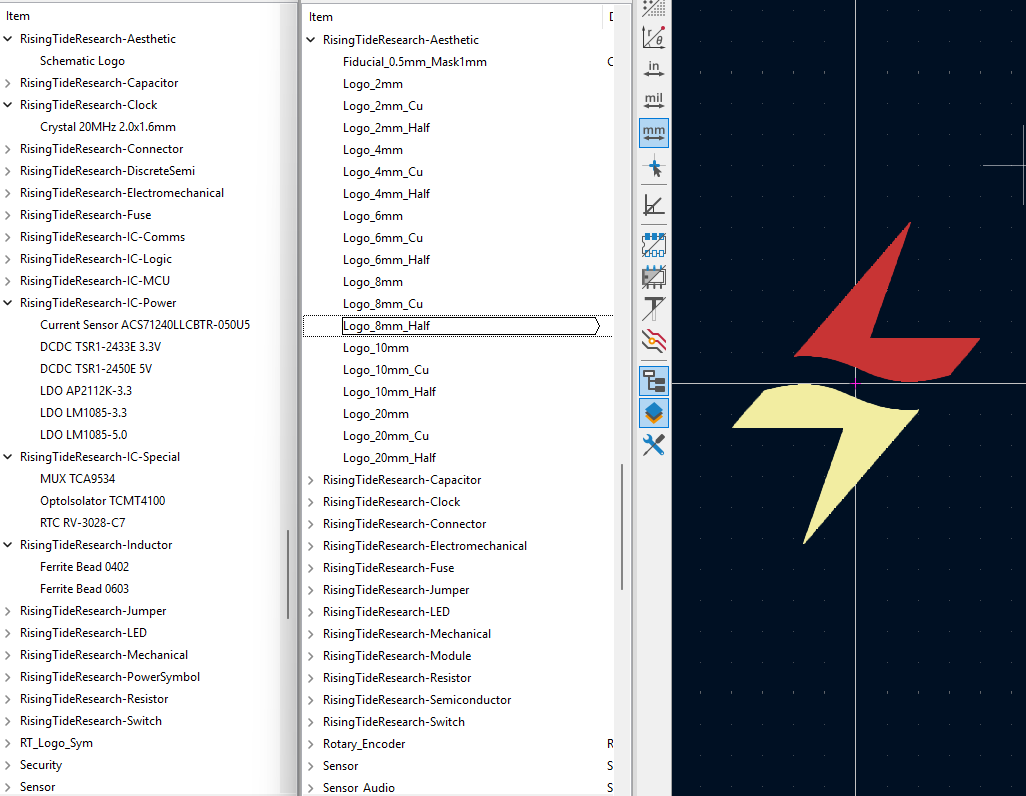Expand the Security library
Screen dimensions: 1026x796
click(x=8, y=765)
